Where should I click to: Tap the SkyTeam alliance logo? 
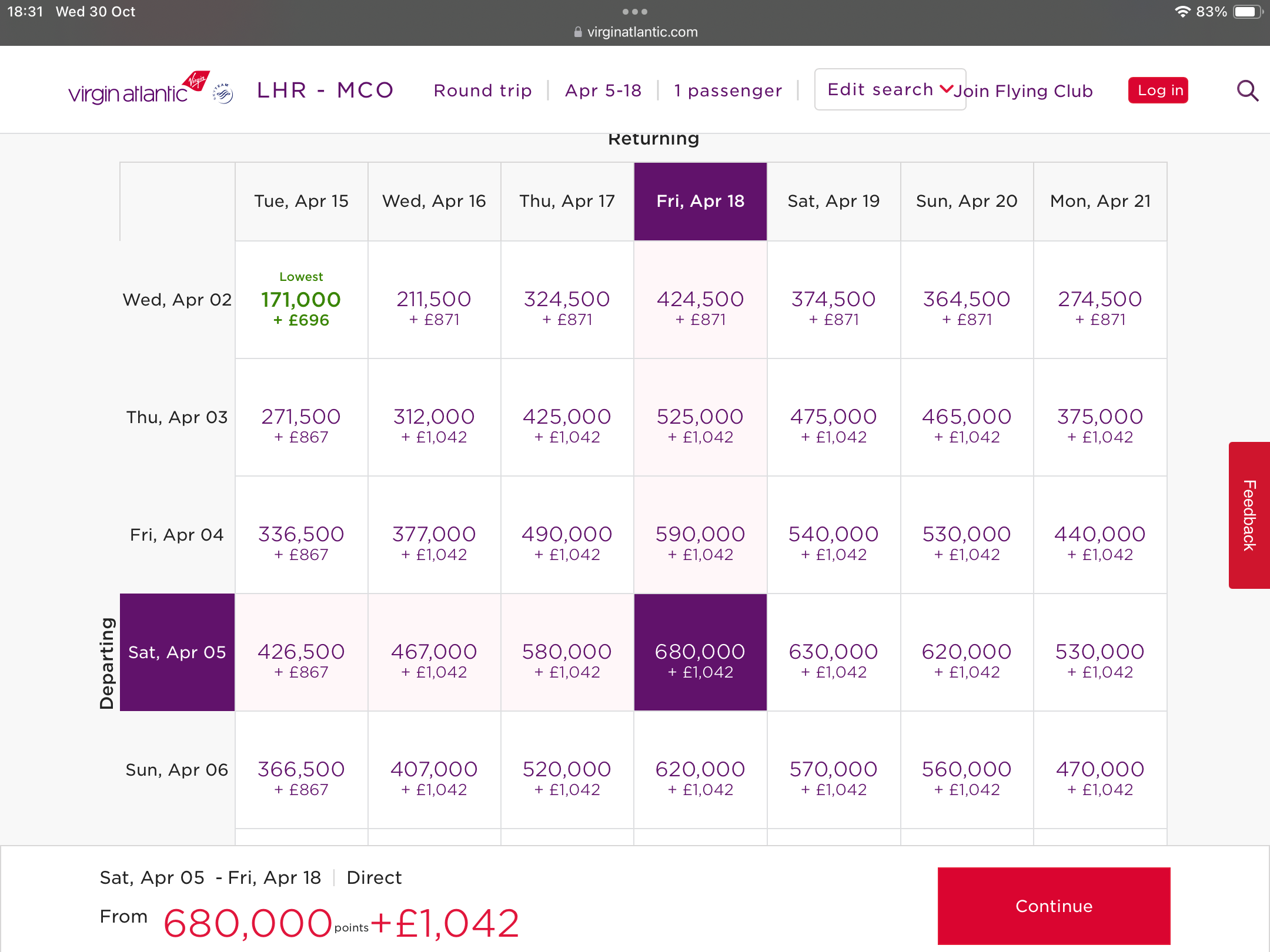coord(223,93)
